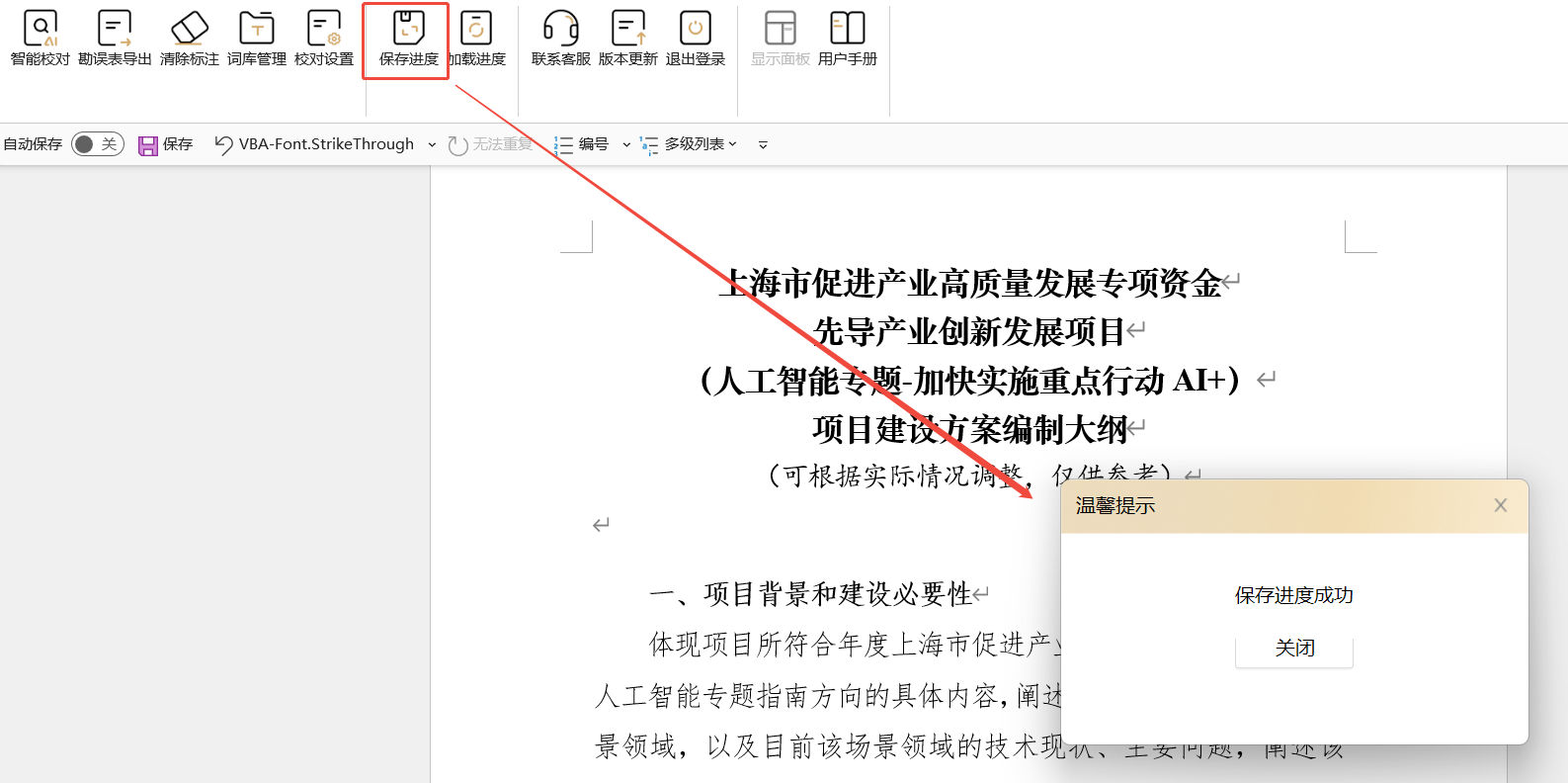Expand the 编号 numbering dropdown arrow
Image resolution: width=1568 pixels, height=783 pixels.
tap(626, 145)
